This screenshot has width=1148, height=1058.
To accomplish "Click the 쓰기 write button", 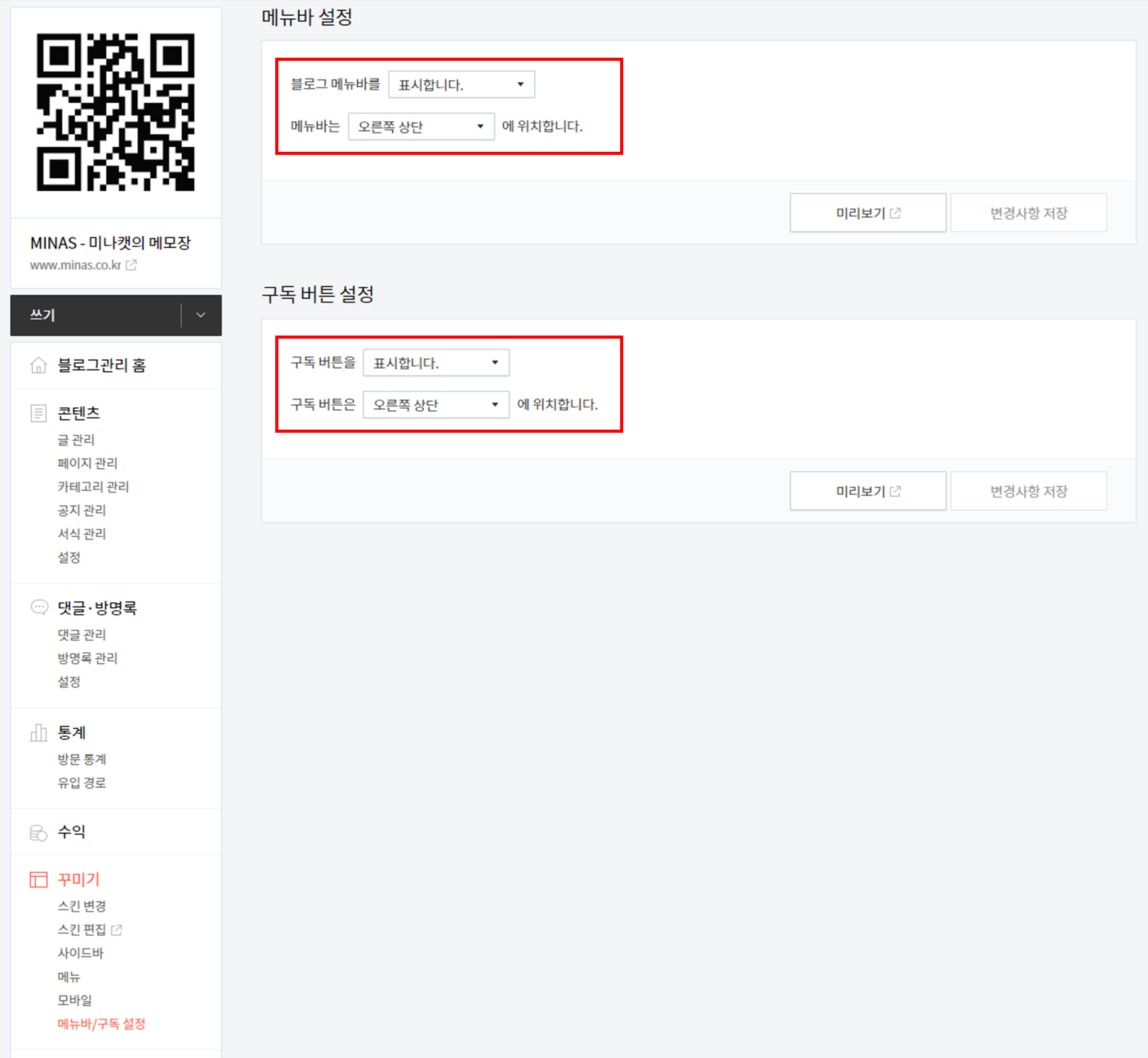I will [x=95, y=315].
